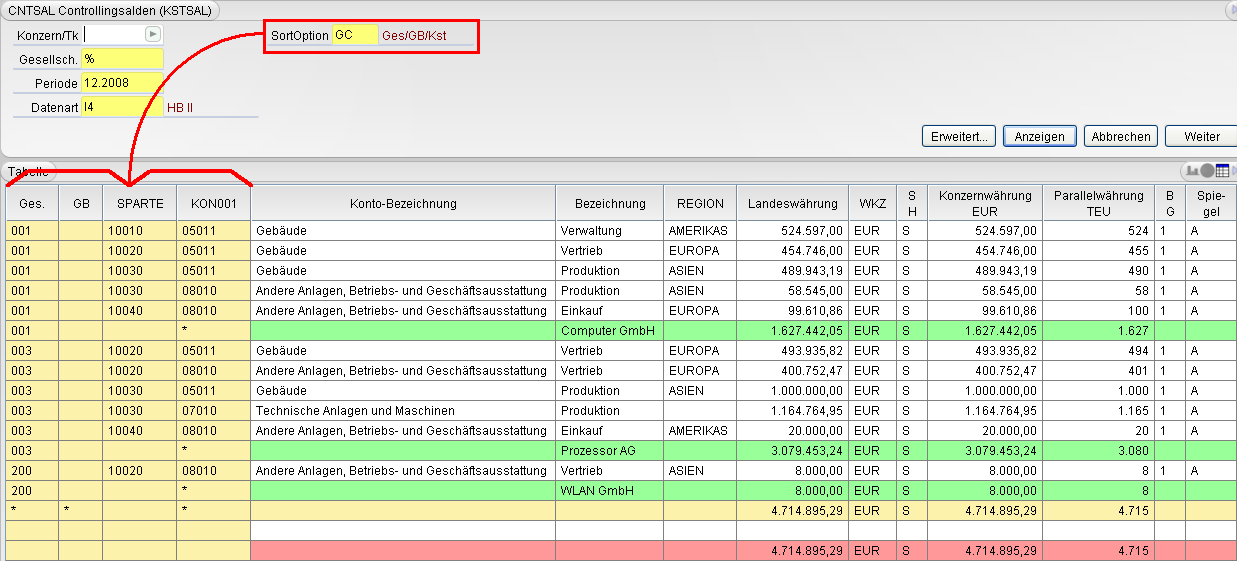Select the green Computer GmbH subtotal row

pos(620,330)
